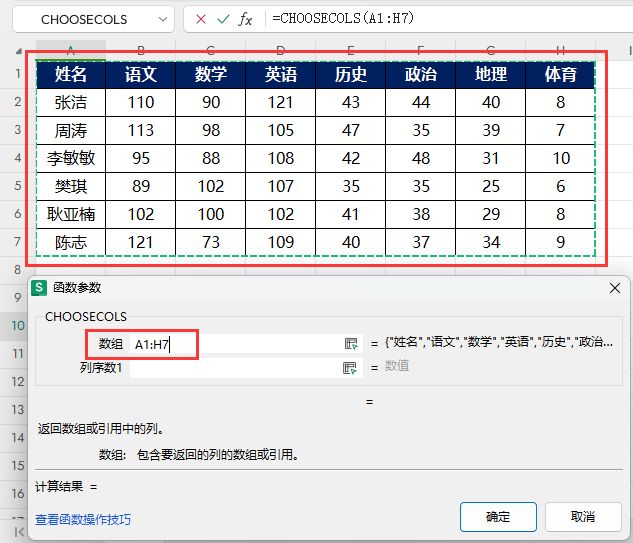
Task: Open range selector for 列序数1 field
Action: coord(349,368)
